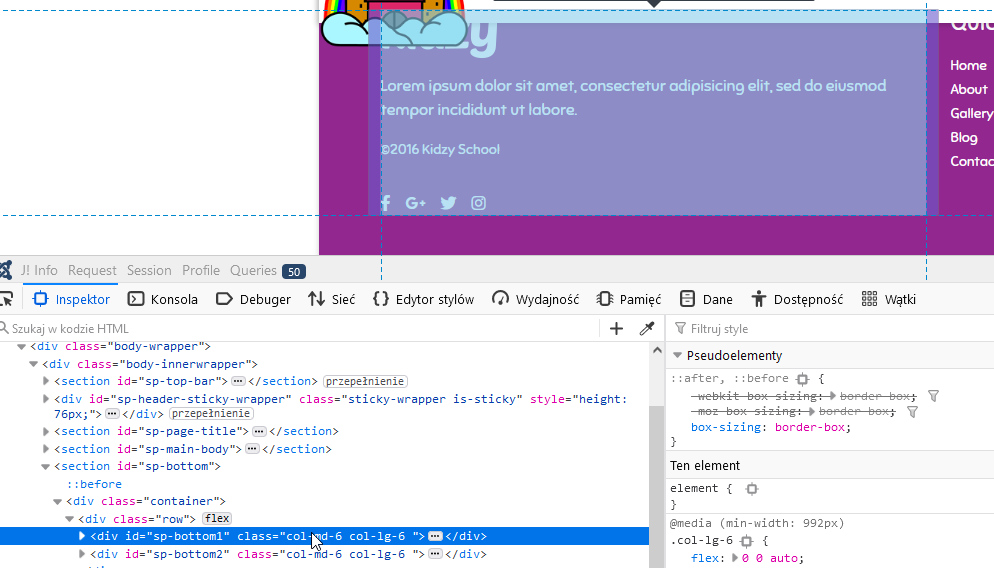Image resolution: width=994 pixels, height=568 pixels.
Task: Click the Szukaj w kodzie HTML search box
Action: coord(300,329)
